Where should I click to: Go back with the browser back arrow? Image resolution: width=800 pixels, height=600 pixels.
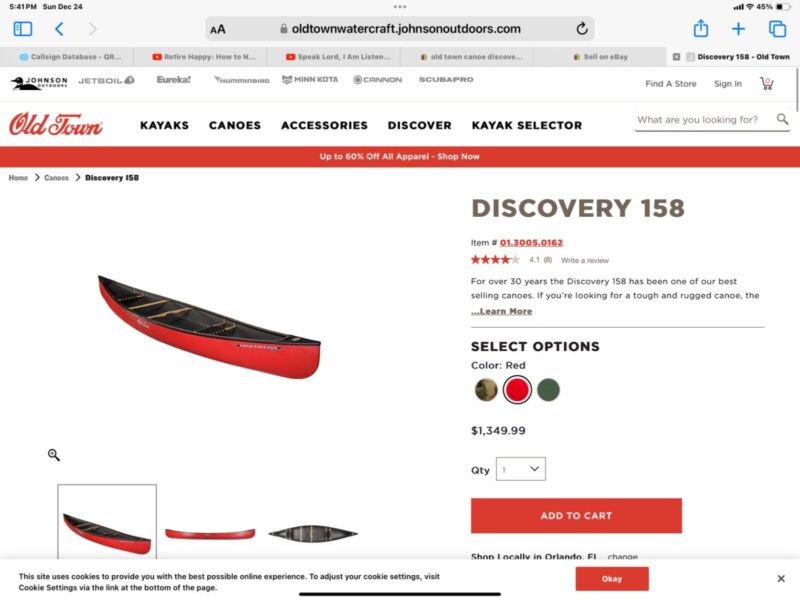[59, 29]
